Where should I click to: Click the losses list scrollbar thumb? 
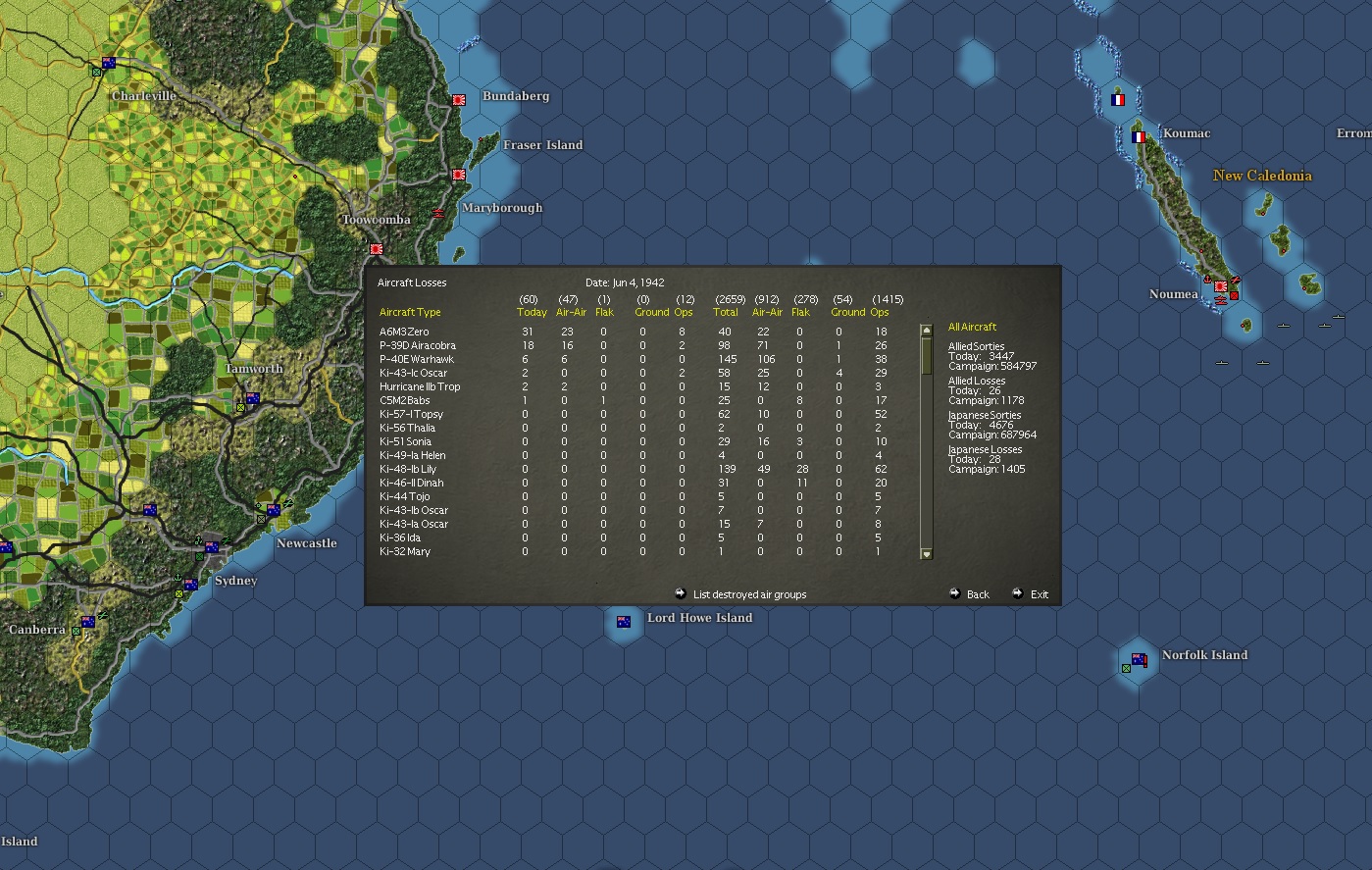point(926,354)
